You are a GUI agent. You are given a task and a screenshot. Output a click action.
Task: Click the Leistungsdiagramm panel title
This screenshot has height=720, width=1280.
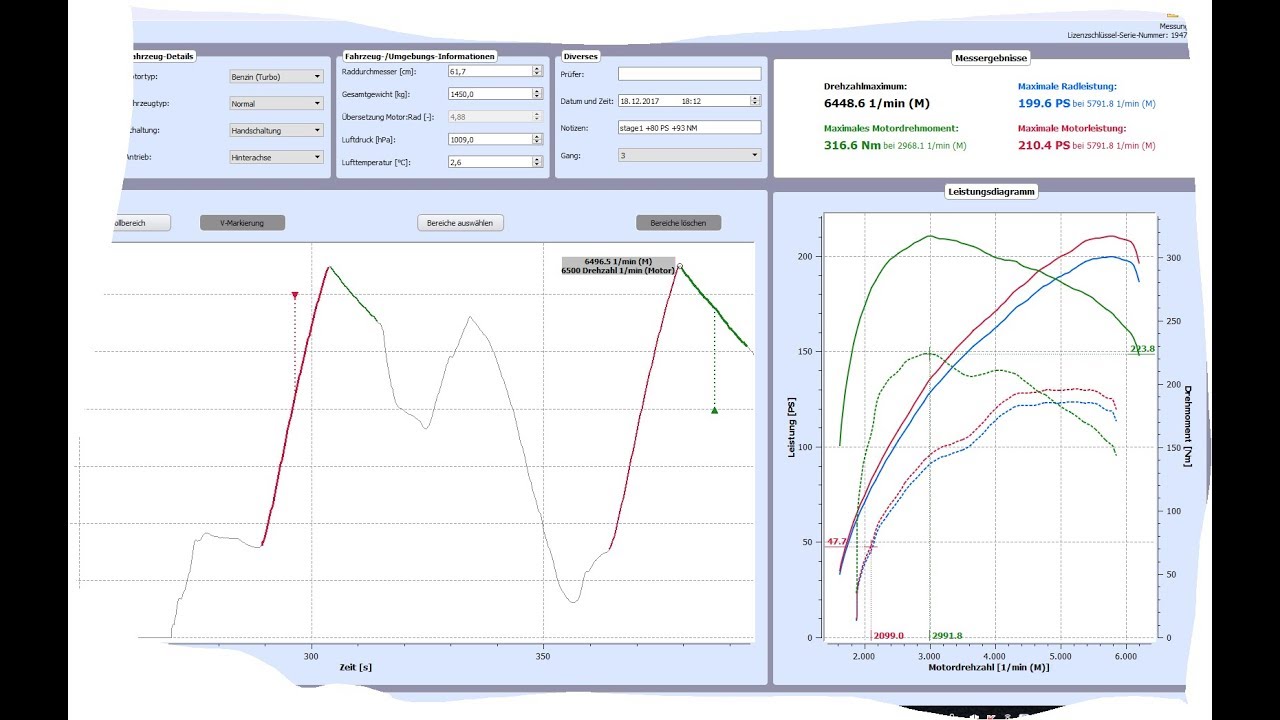tap(991, 191)
